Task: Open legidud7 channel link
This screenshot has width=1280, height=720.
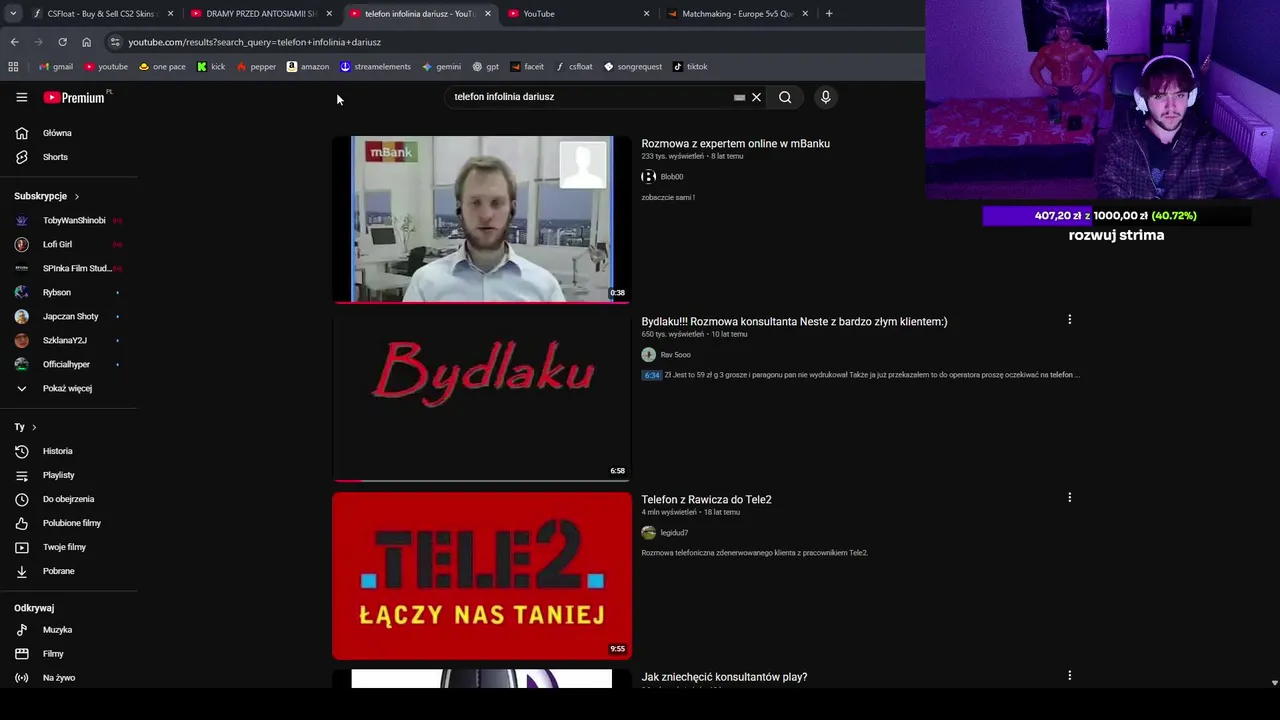Action: pyautogui.click(x=674, y=533)
